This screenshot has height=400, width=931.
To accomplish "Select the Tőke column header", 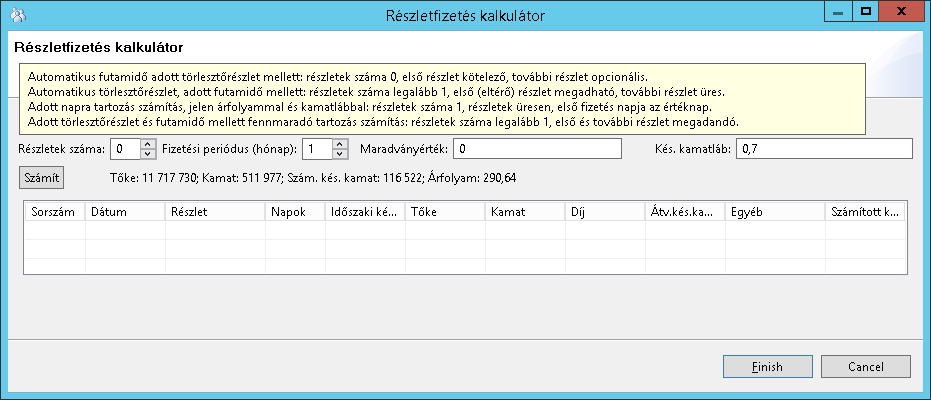I will 443,212.
